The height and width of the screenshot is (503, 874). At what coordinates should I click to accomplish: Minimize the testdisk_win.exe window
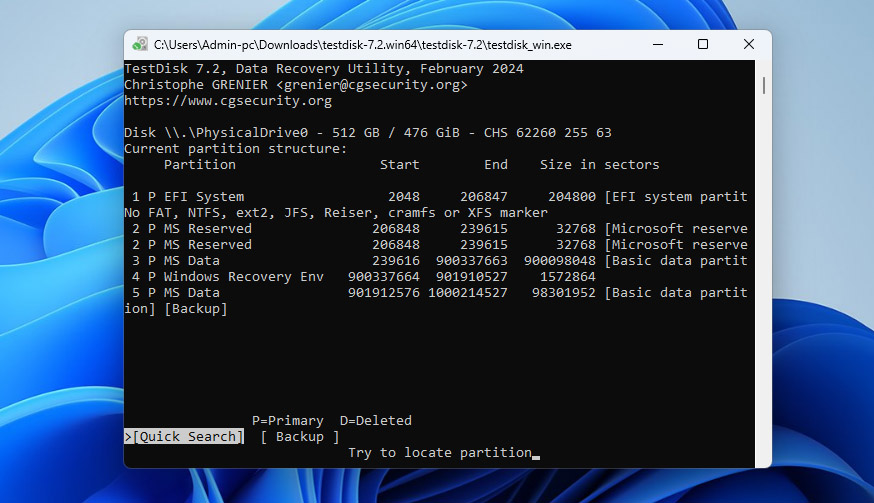tap(658, 45)
